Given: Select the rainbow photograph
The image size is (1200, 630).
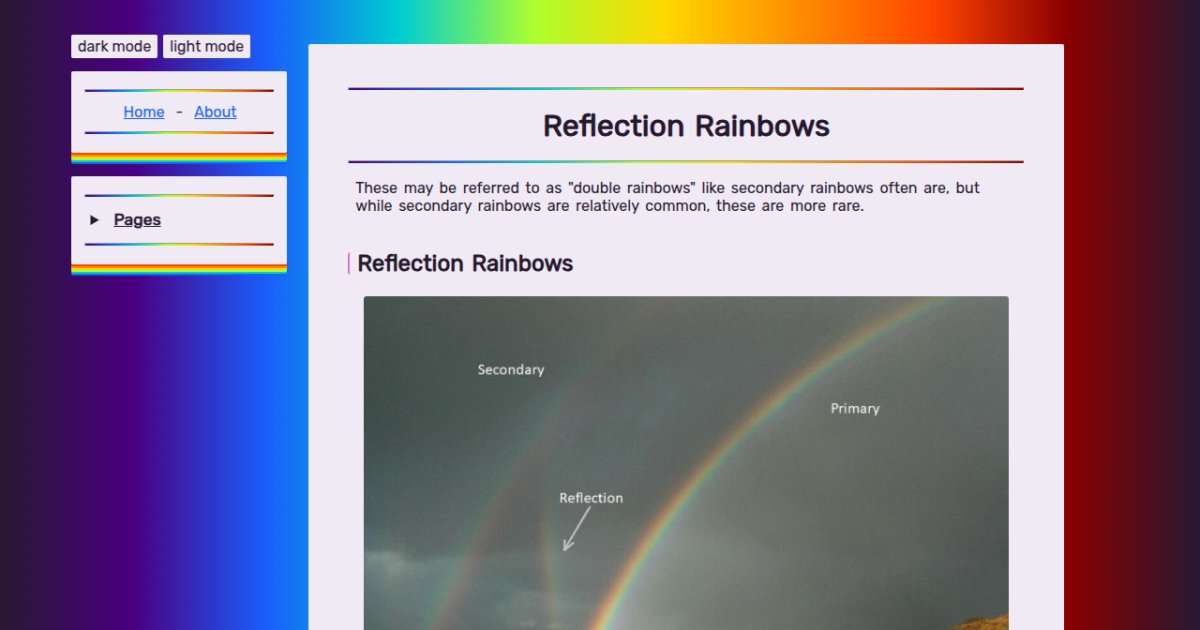Looking at the screenshot, I should [686, 460].
